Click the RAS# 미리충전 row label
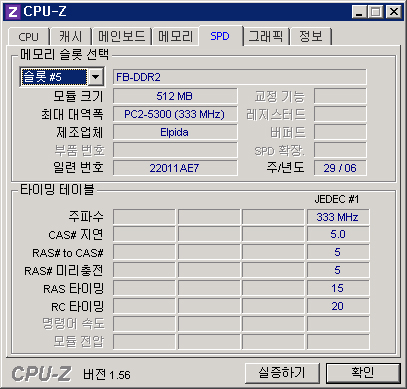 coord(64,270)
